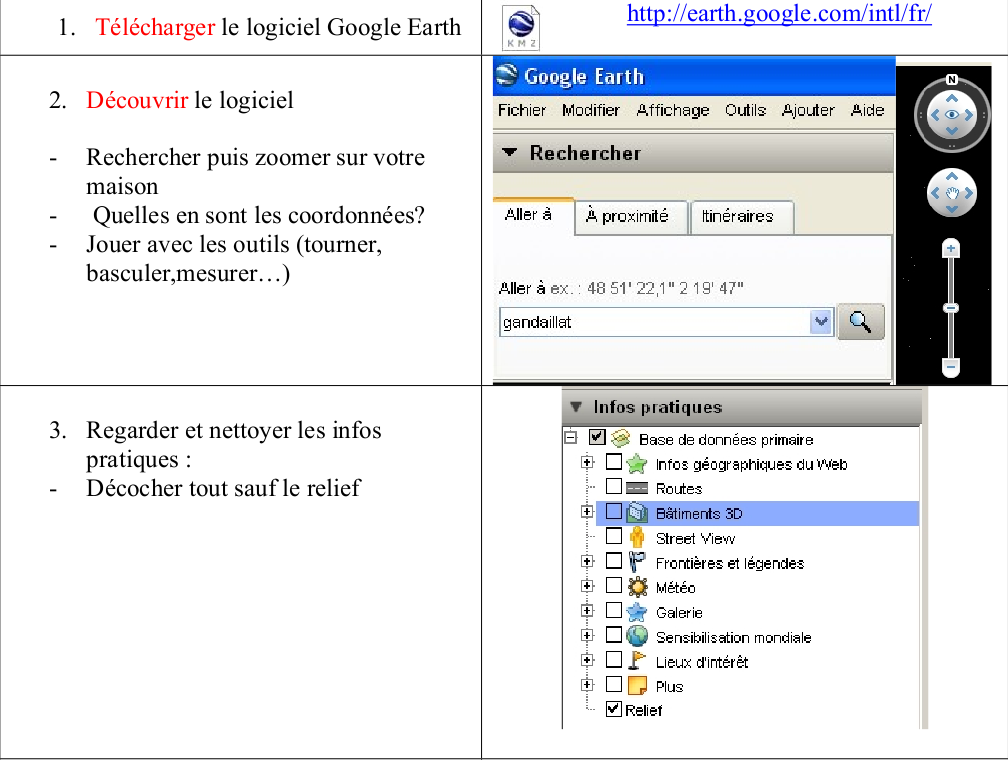Click the N north reset marker
The image size is (1008, 760).
951,80
